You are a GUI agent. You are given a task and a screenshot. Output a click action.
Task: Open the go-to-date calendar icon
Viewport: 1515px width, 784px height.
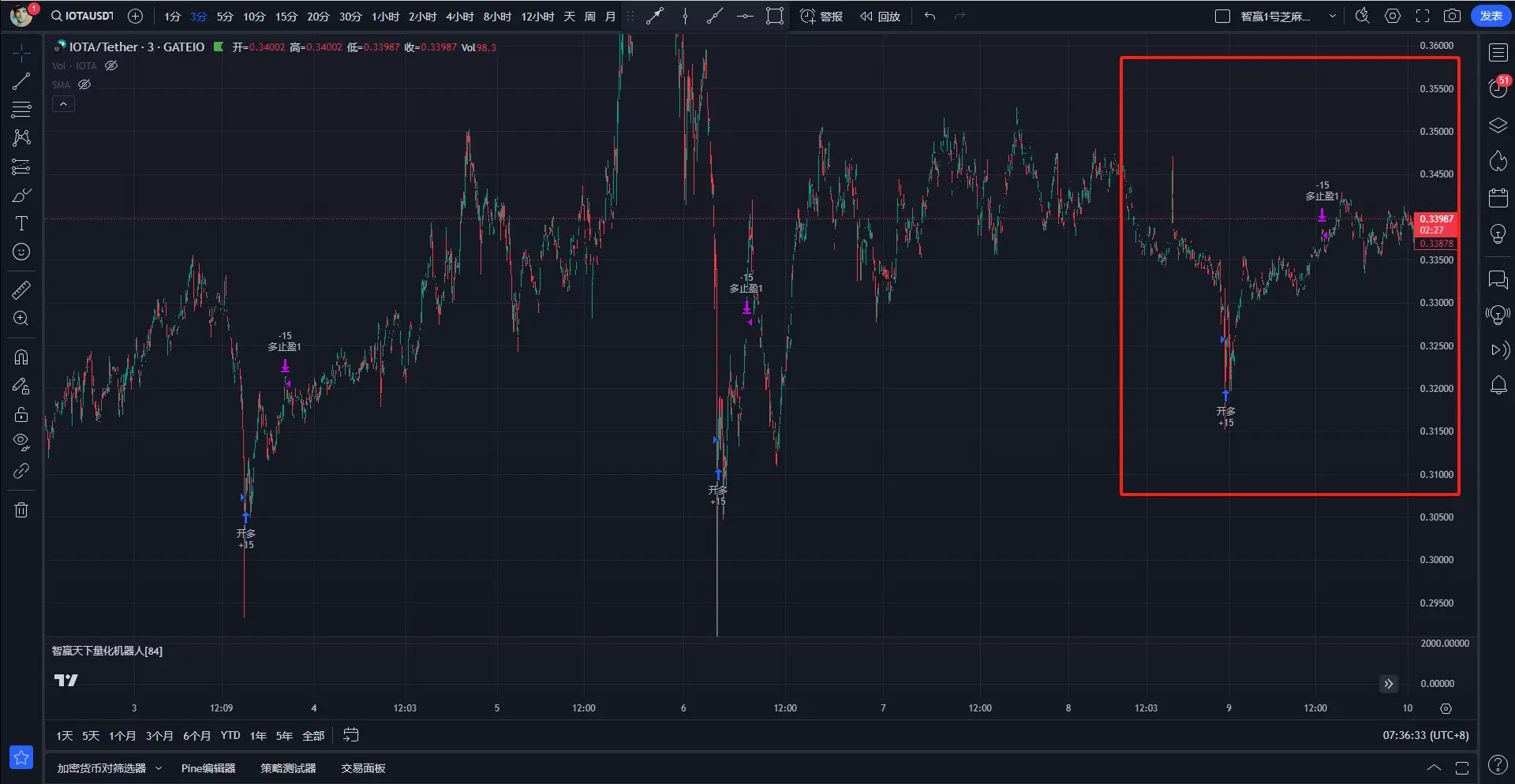351,735
